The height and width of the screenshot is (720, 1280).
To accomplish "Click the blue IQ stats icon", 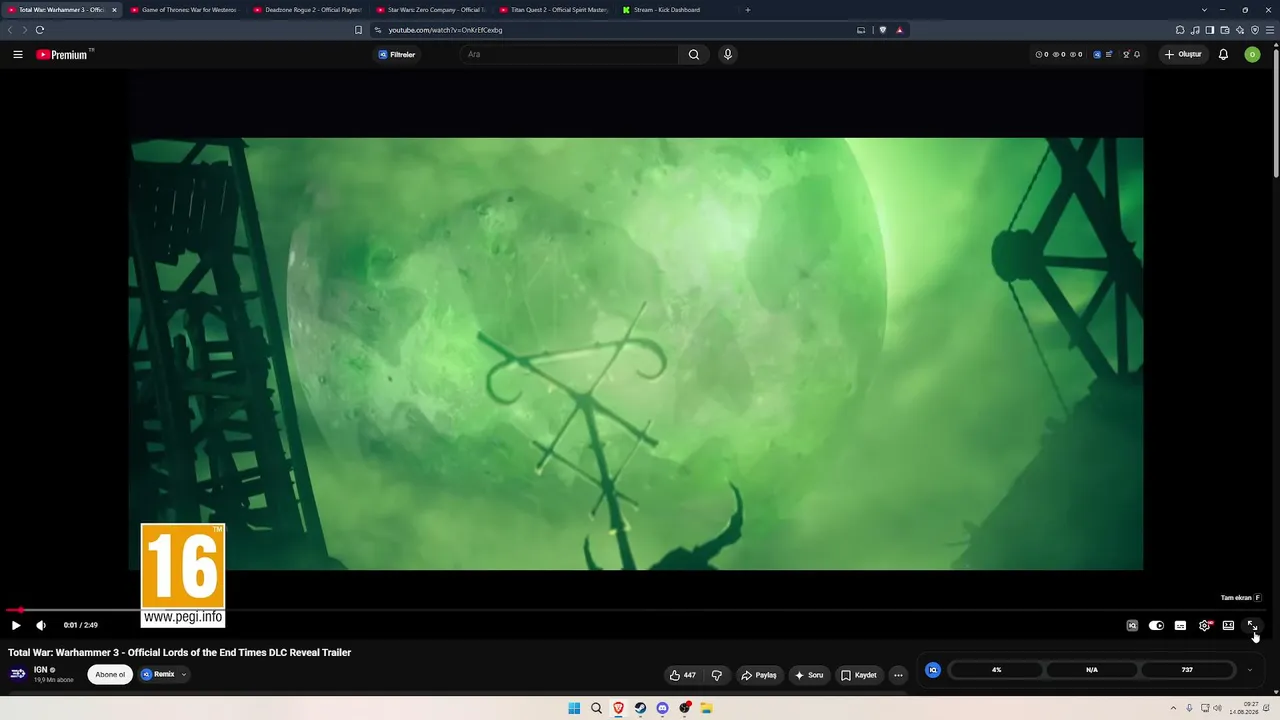I will pos(933,670).
